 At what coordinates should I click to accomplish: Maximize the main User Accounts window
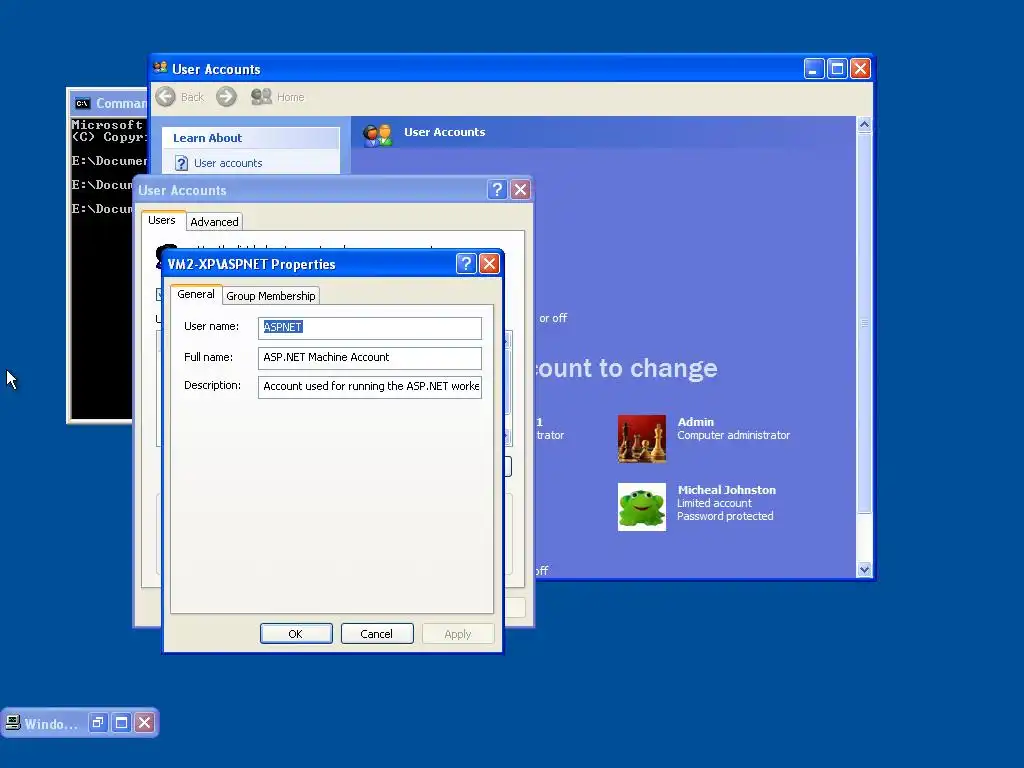coord(837,69)
